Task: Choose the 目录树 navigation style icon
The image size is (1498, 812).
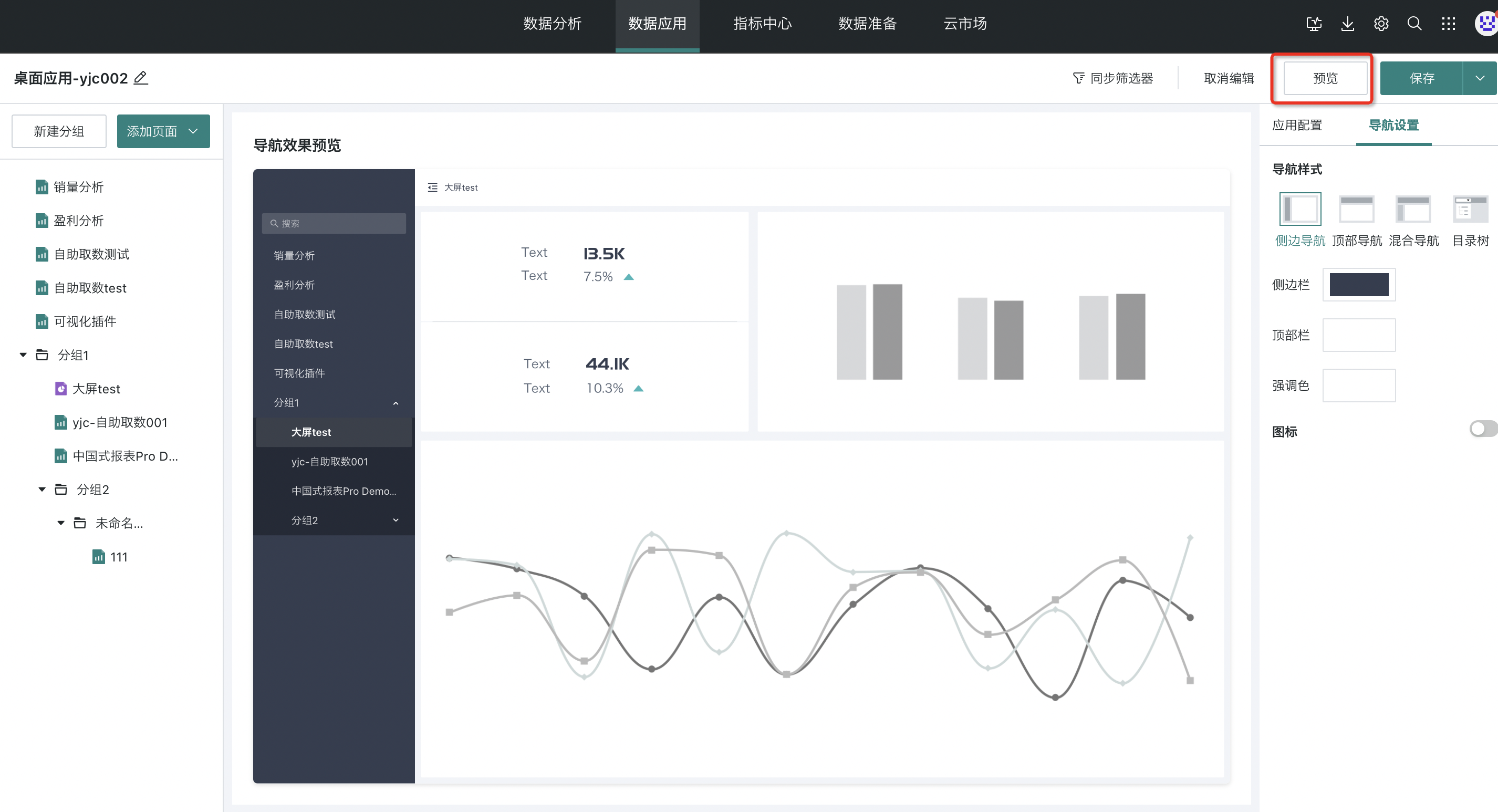Action: (x=1470, y=209)
